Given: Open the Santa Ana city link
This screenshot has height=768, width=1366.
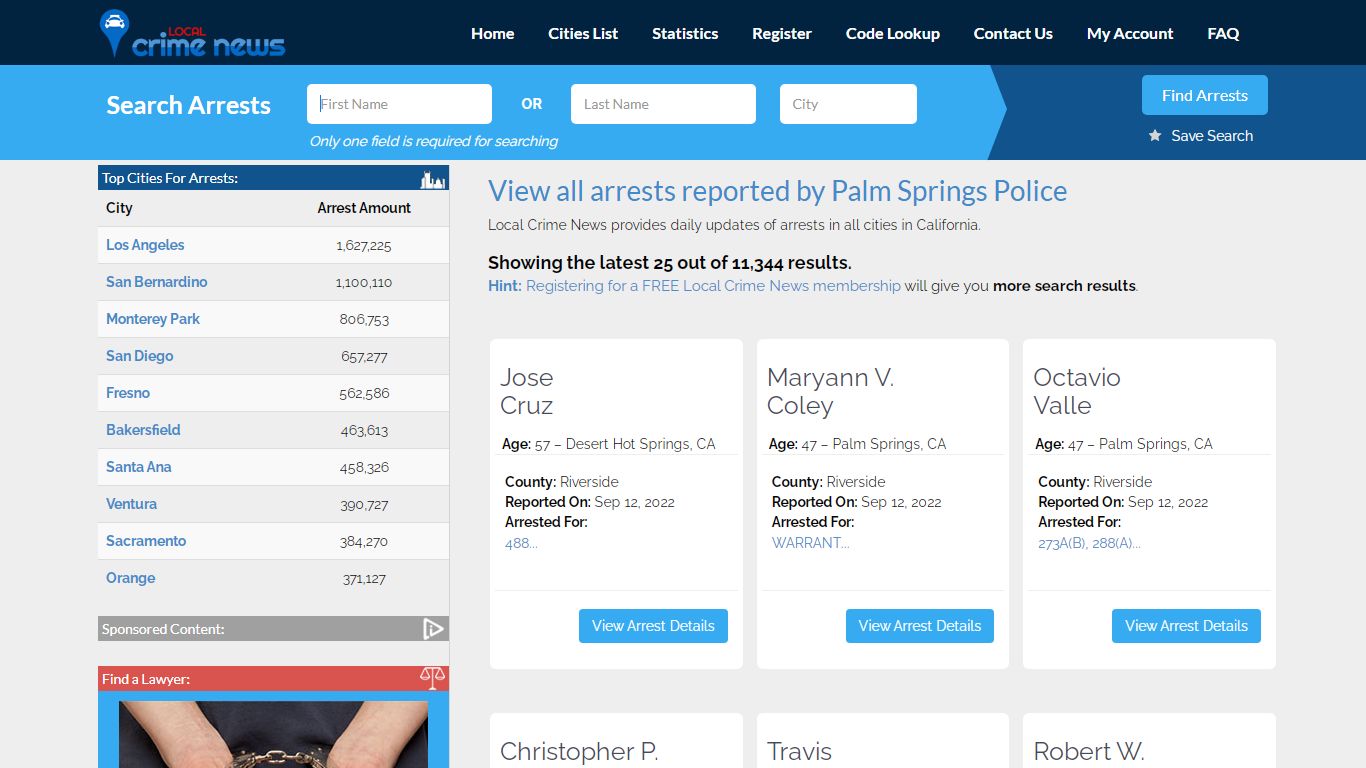Looking at the screenshot, I should (x=139, y=467).
